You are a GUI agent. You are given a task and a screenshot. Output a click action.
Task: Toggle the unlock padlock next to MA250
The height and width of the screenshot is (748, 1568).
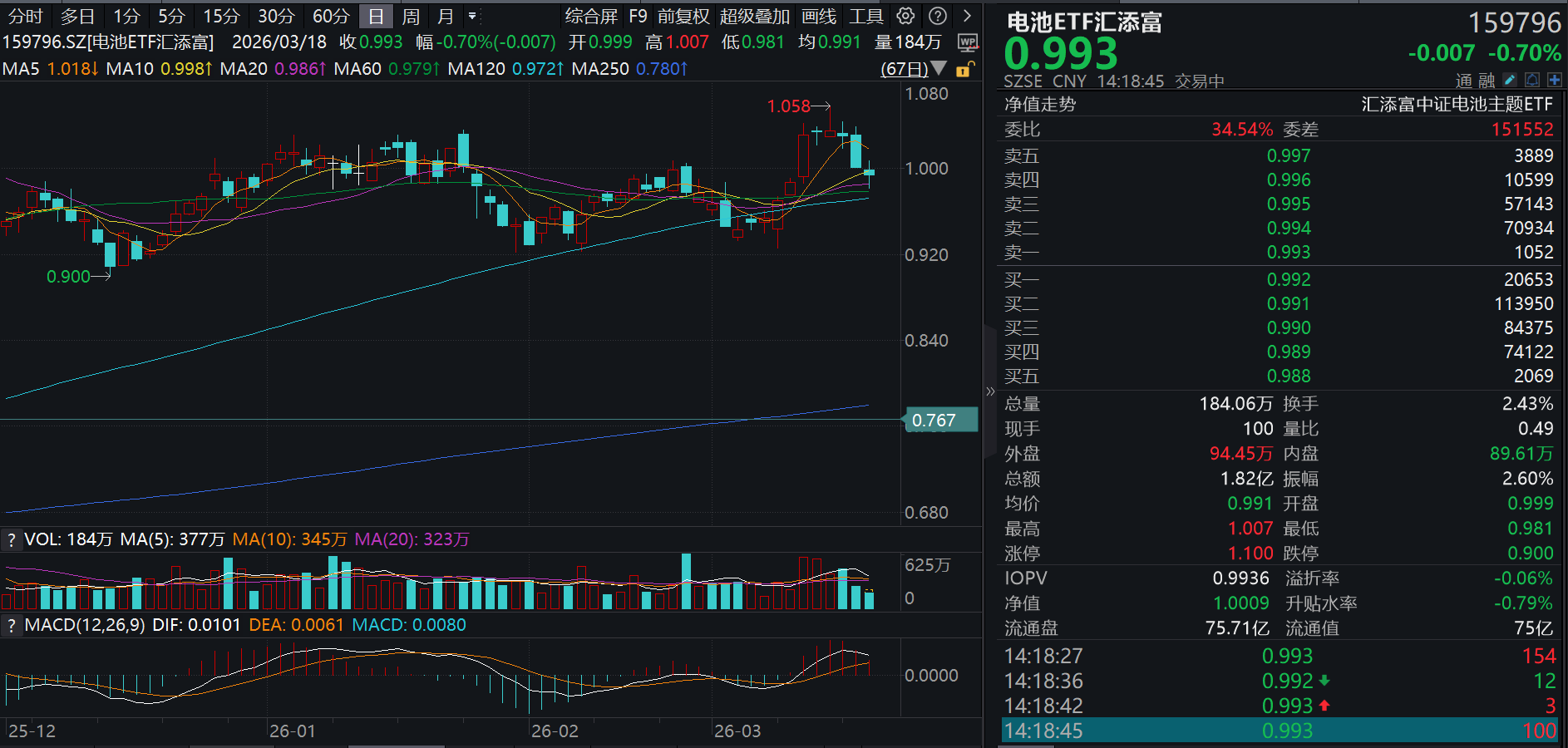coord(964,69)
